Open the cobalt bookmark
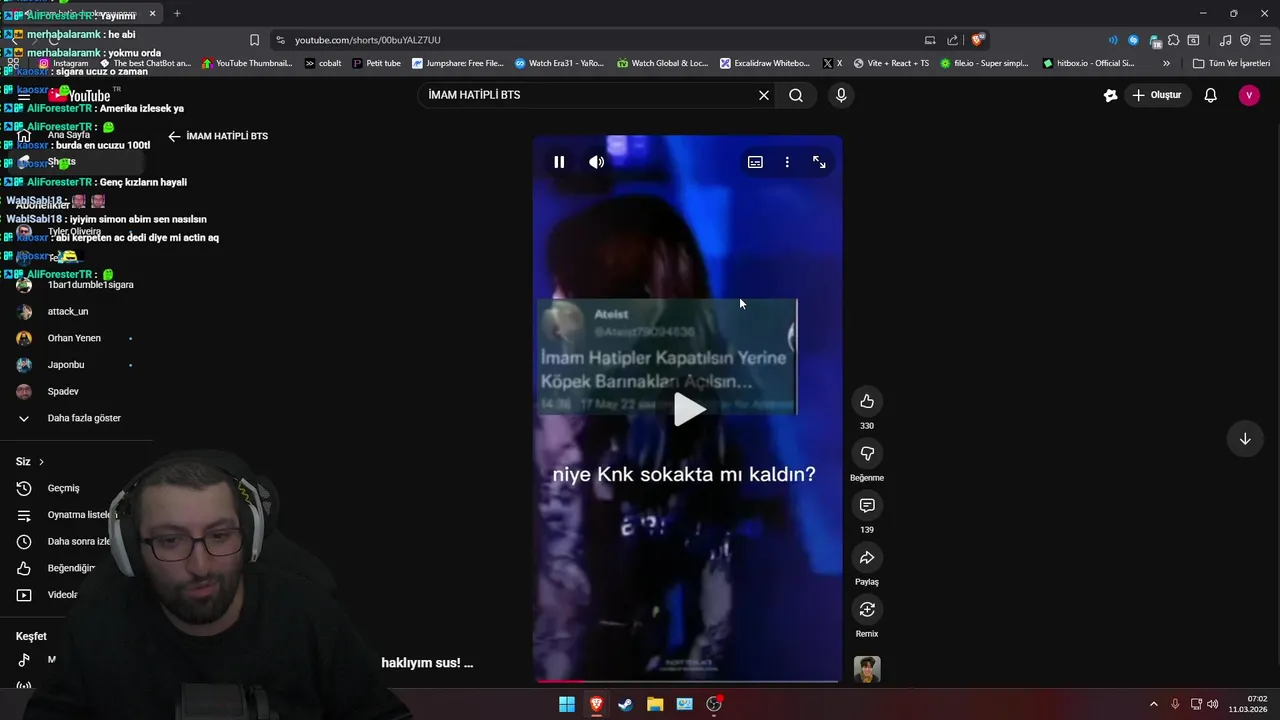The image size is (1280, 720). pos(322,63)
